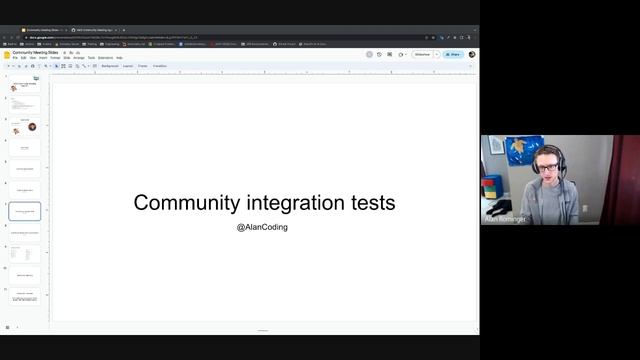Click the Add comment toolbar icon
The height and width of the screenshot is (360, 640).
click(x=95, y=66)
